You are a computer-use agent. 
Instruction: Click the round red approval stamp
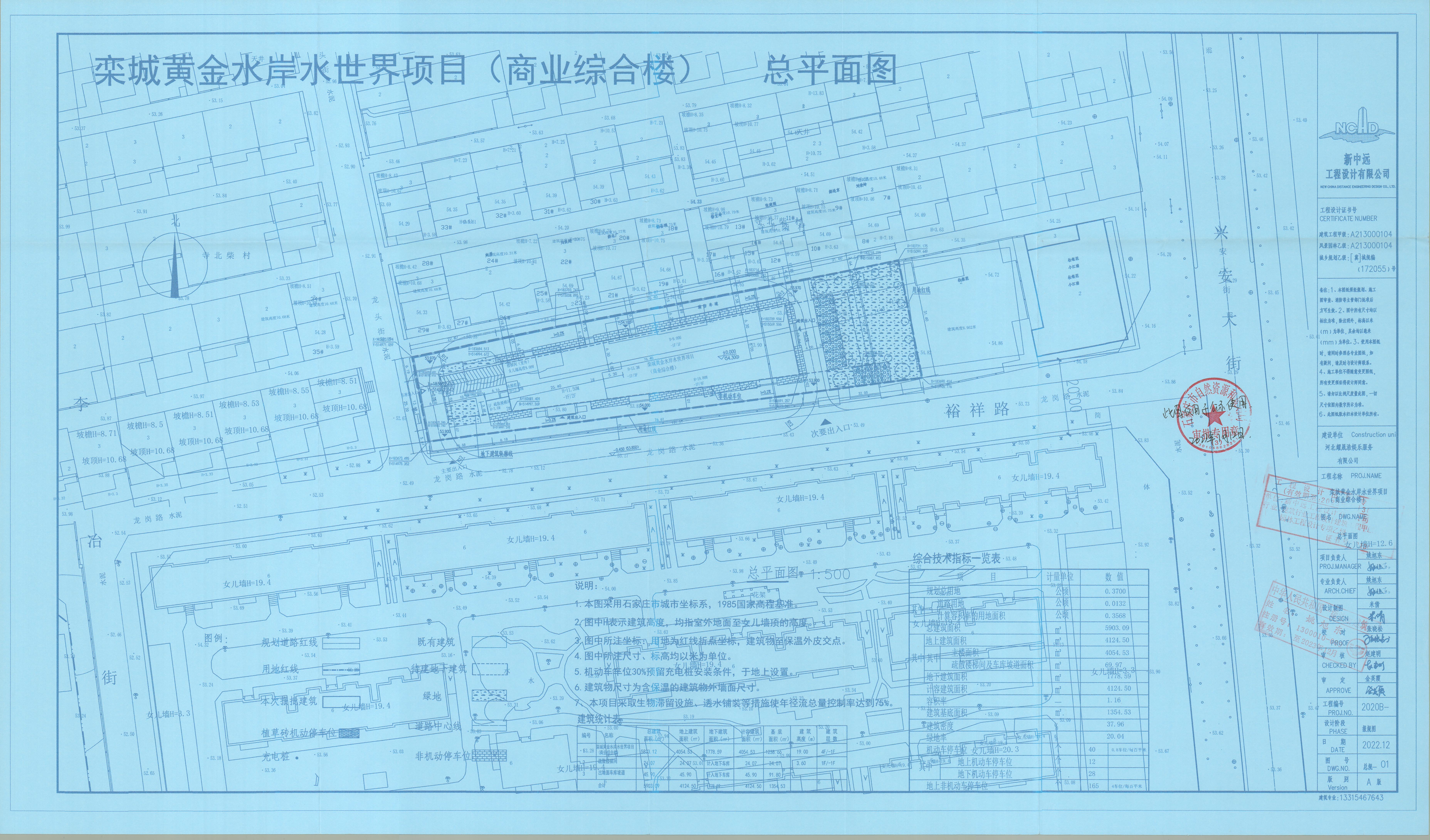1214,415
